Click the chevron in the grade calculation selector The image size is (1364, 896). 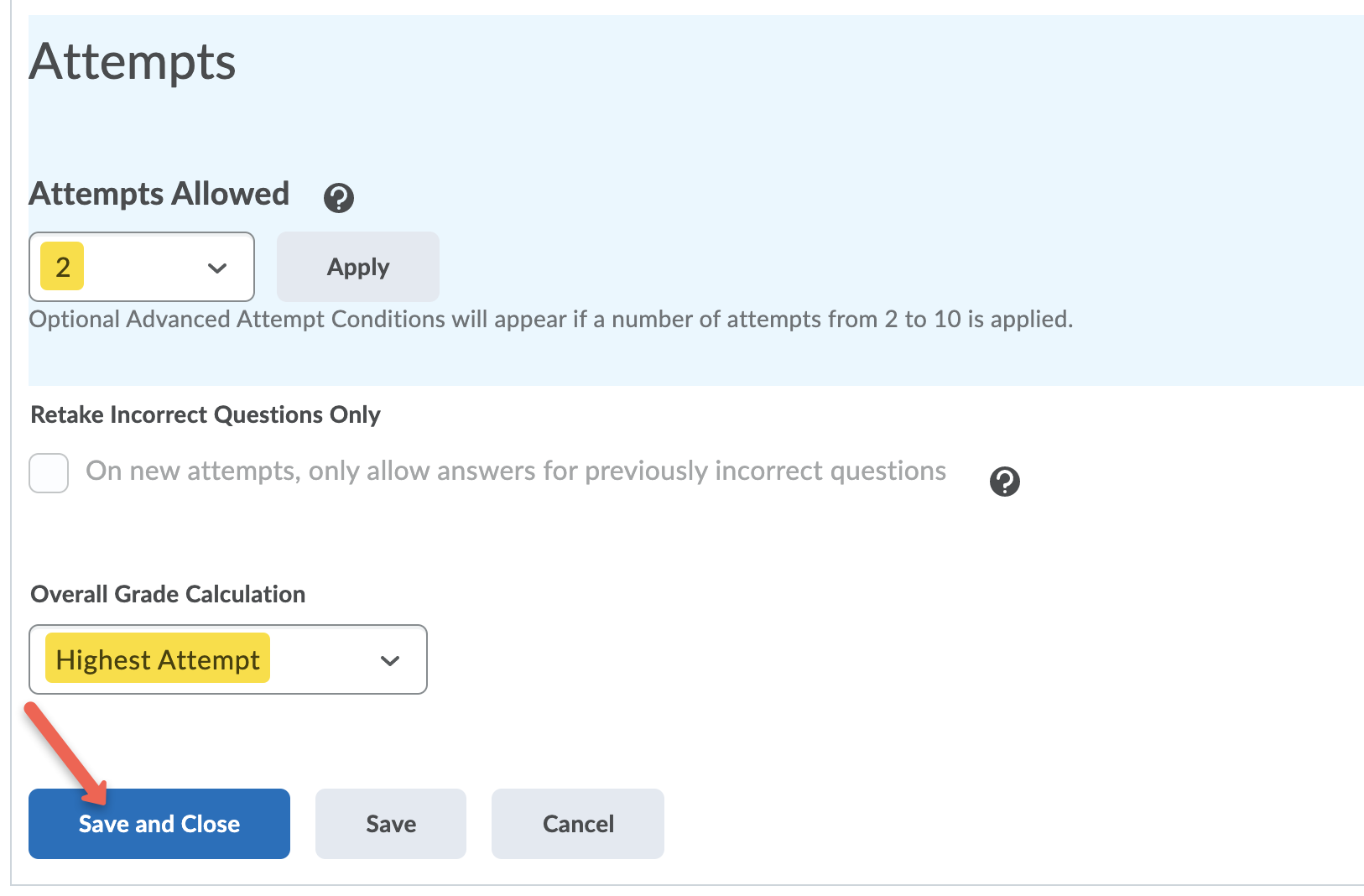pyautogui.click(x=389, y=660)
